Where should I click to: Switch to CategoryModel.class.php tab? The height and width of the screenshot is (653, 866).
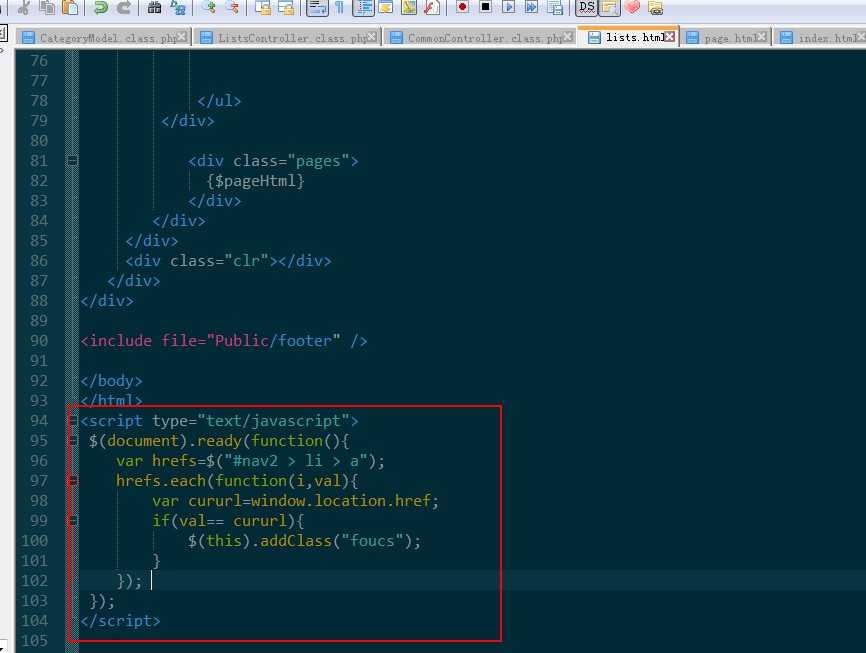[x=102, y=38]
